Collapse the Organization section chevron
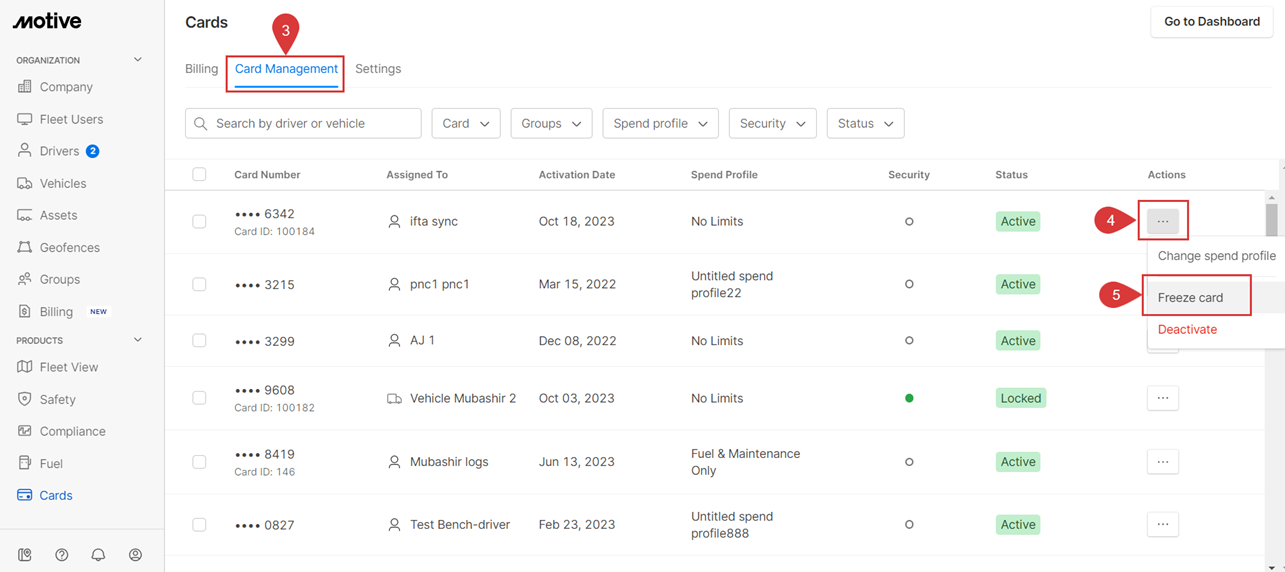The image size is (1285, 572). [x=138, y=60]
